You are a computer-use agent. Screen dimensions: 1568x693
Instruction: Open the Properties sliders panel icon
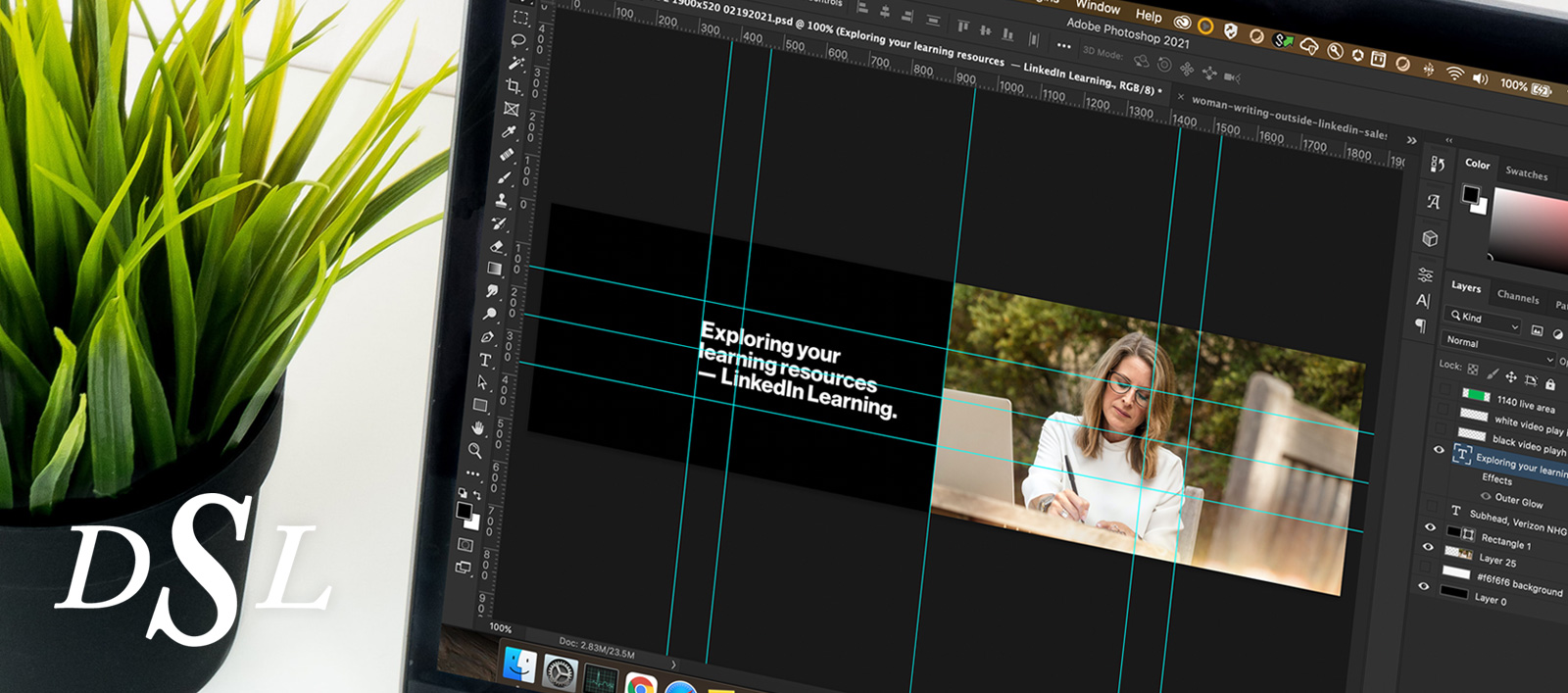(1425, 274)
